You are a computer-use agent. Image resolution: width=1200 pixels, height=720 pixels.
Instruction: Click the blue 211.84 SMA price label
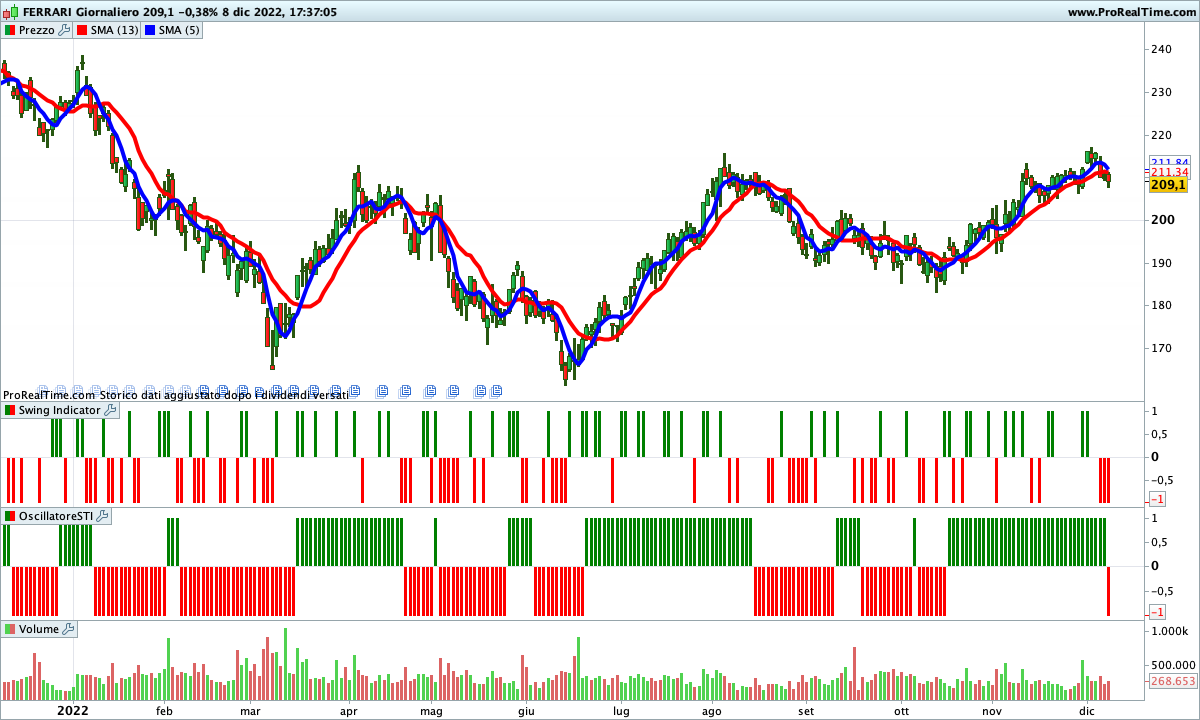click(1169, 162)
